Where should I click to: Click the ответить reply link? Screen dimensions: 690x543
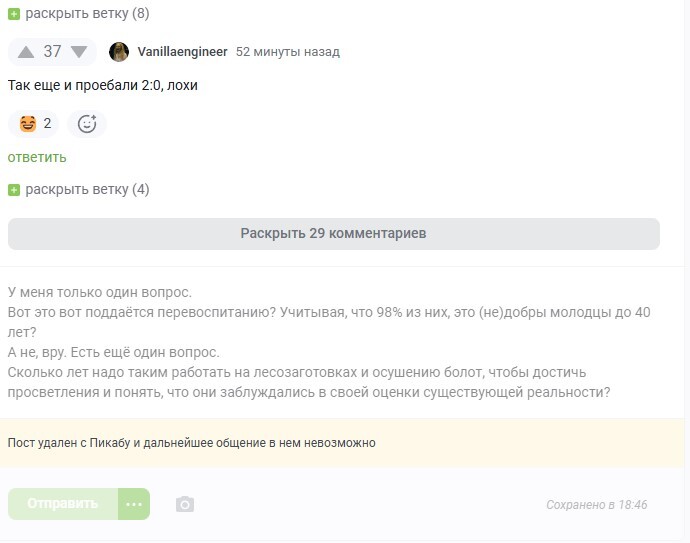(37, 157)
